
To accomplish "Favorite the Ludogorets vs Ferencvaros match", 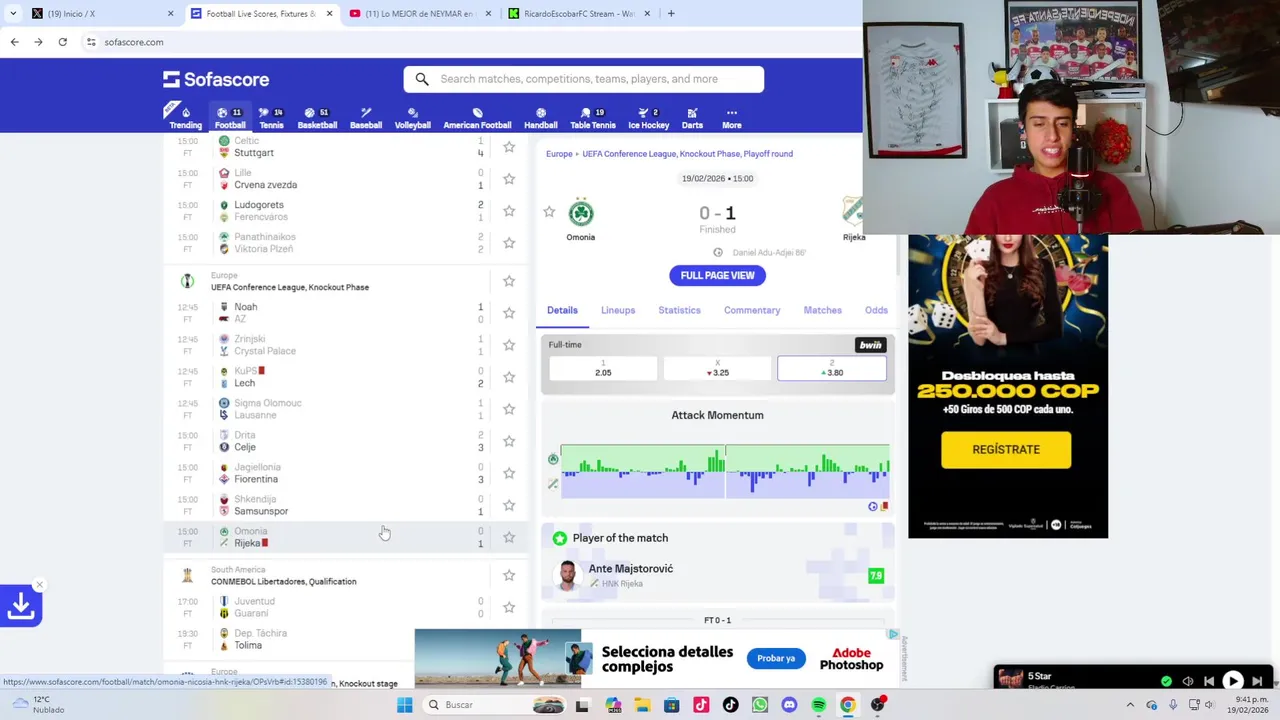I will tap(509, 211).
